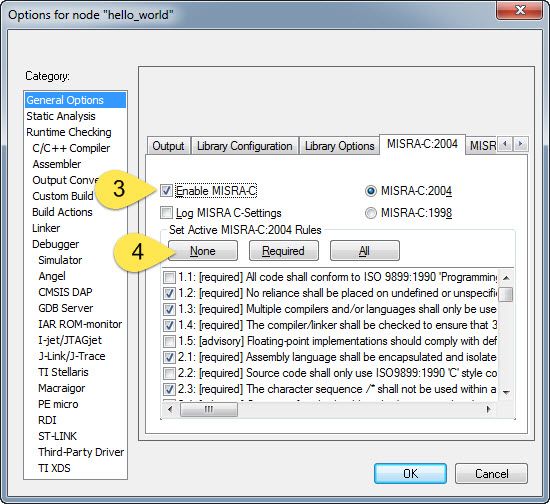This screenshot has width=550, height=504.
Task: Select TI XDS category
Action: coord(75,468)
